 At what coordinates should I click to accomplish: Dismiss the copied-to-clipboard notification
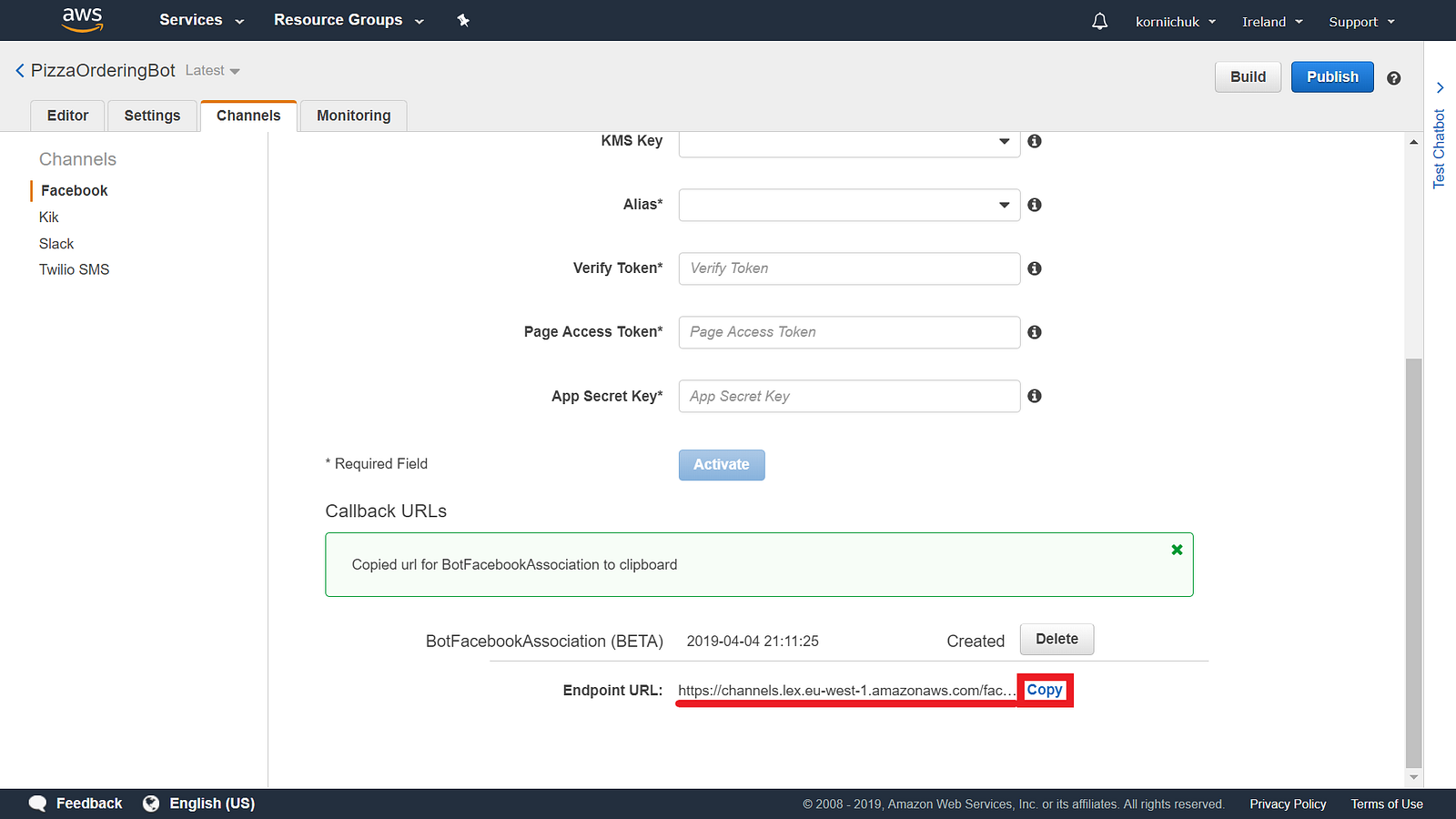[x=1177, y=550]
